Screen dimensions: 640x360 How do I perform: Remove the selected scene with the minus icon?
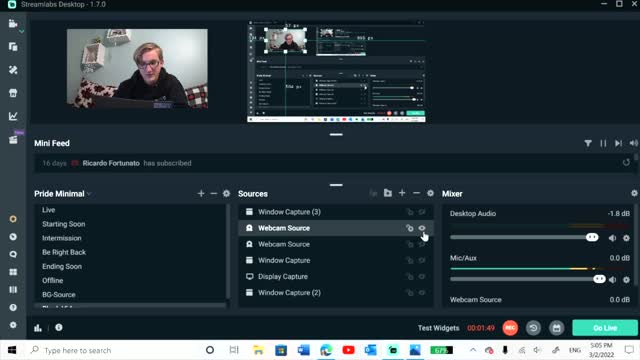tap(213, 193)
